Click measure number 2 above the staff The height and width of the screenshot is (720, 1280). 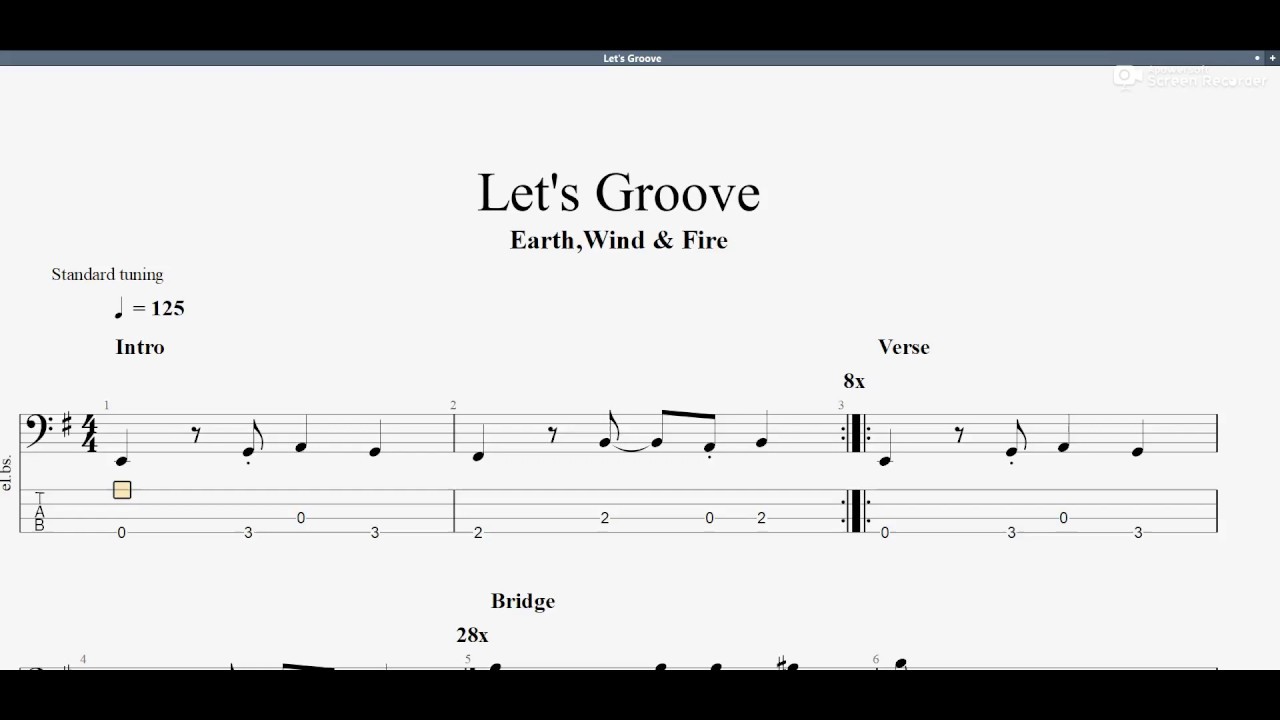click(453, 405)
